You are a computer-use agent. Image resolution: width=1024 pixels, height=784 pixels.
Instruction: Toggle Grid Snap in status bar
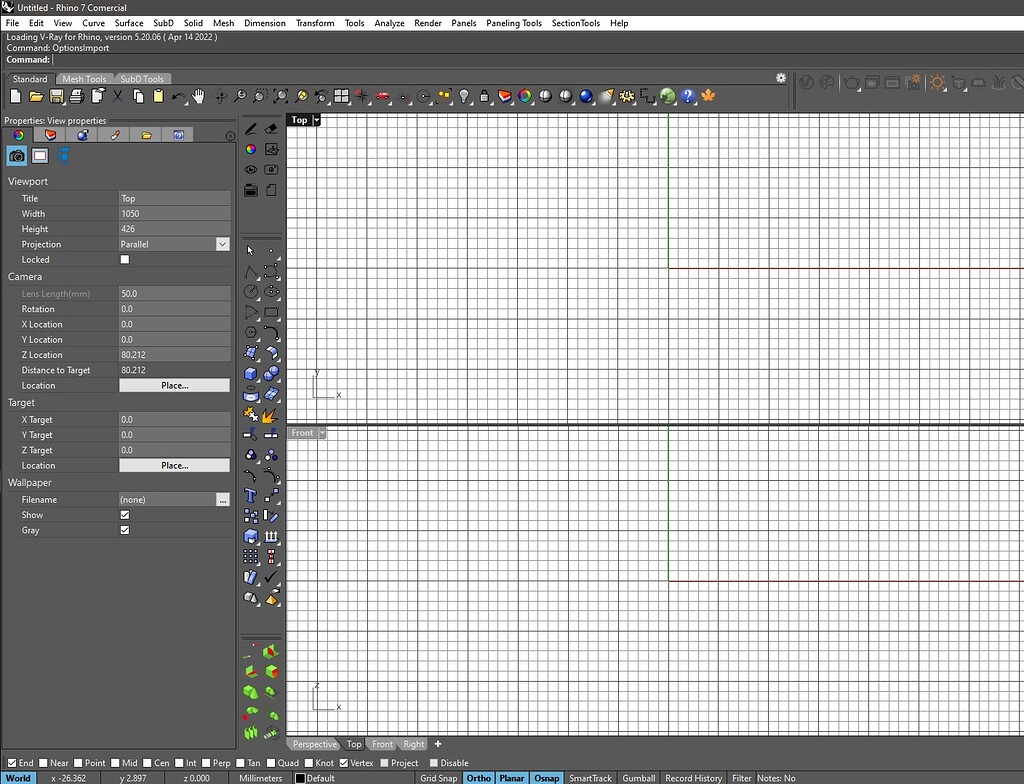pos(438,778)
